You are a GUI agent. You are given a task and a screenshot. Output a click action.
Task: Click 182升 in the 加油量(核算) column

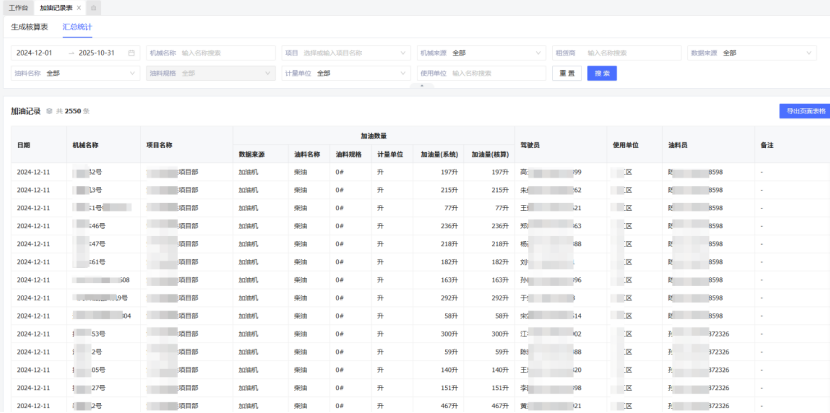click(500, 262)
